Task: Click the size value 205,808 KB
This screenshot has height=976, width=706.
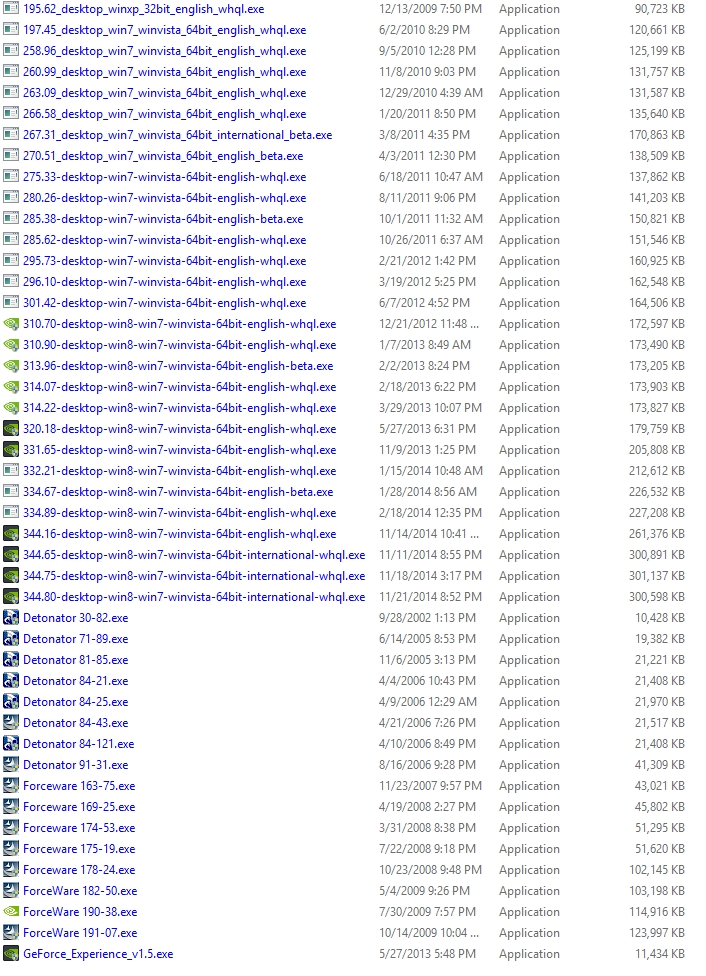Action: (656, 449)
